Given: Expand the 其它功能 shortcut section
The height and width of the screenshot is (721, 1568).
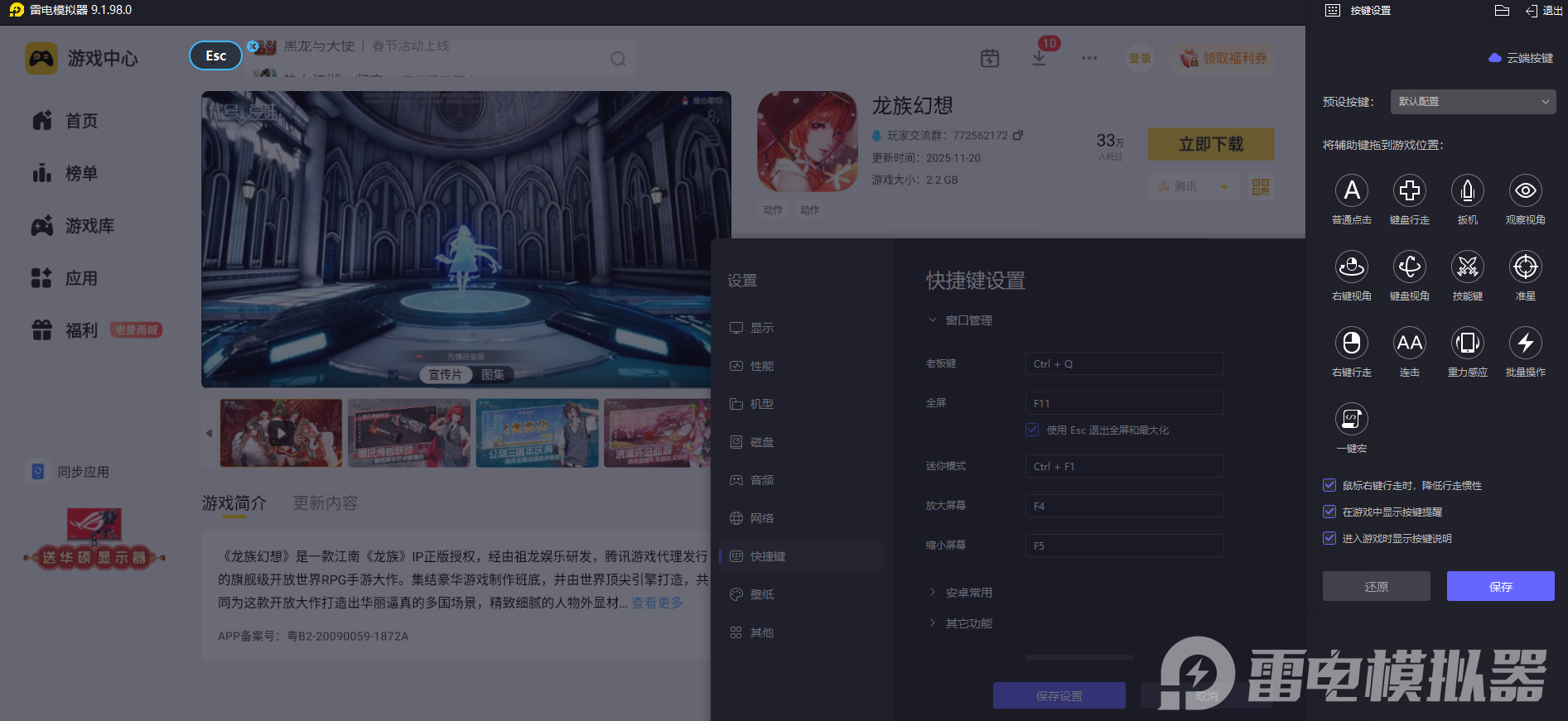Looking at the screenshot, I should [x=960, y=623].
